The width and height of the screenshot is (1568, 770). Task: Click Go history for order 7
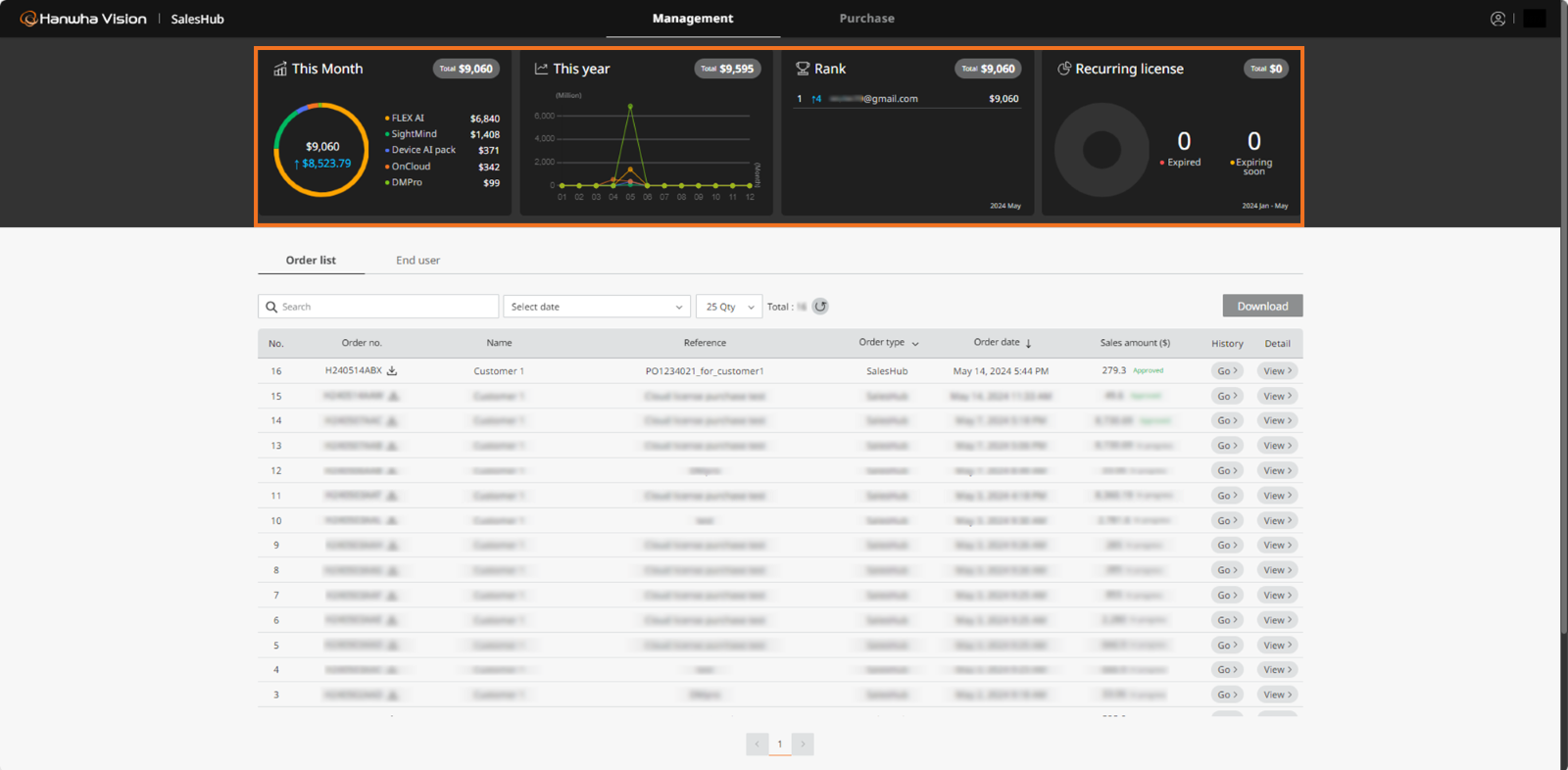1227,595
